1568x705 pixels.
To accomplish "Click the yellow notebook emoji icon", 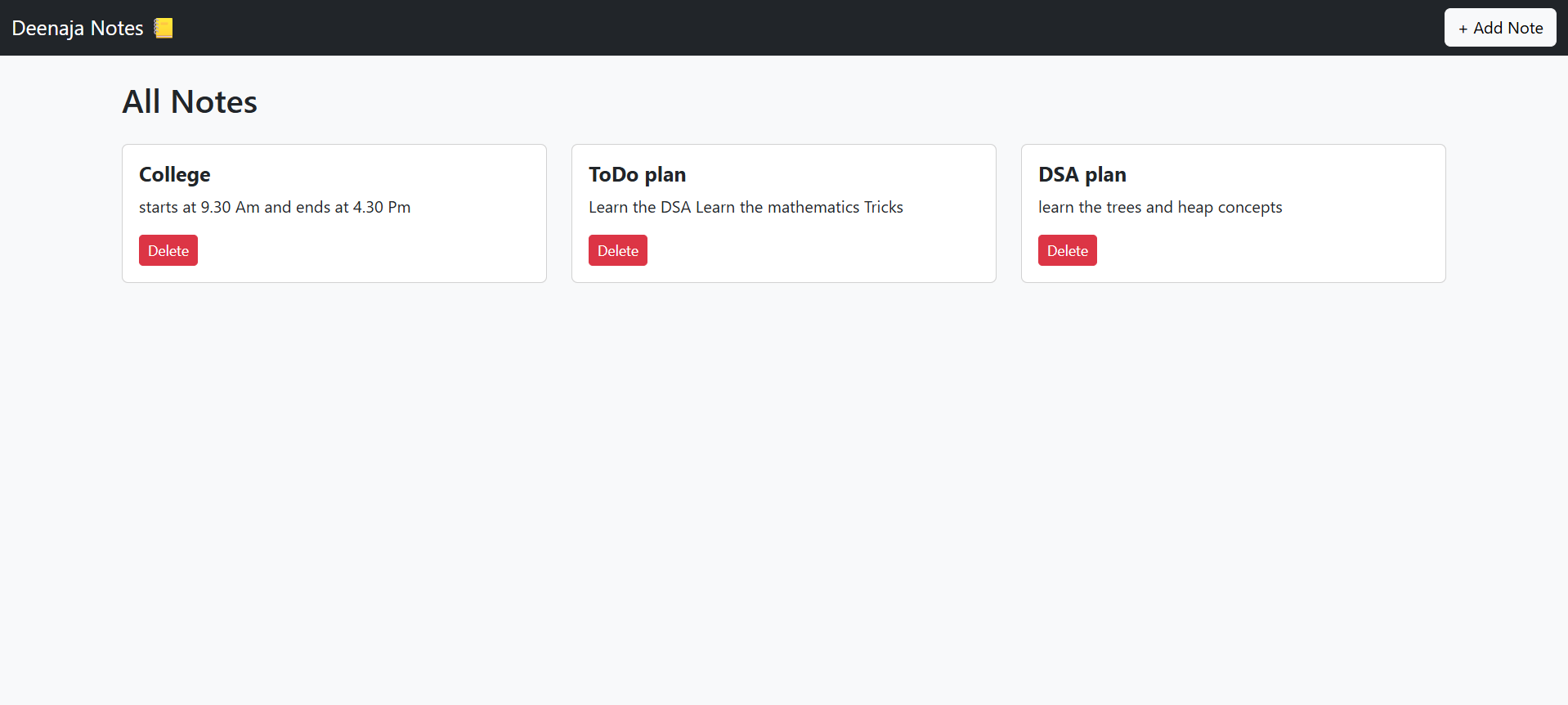I will click(x=164, y=28).
